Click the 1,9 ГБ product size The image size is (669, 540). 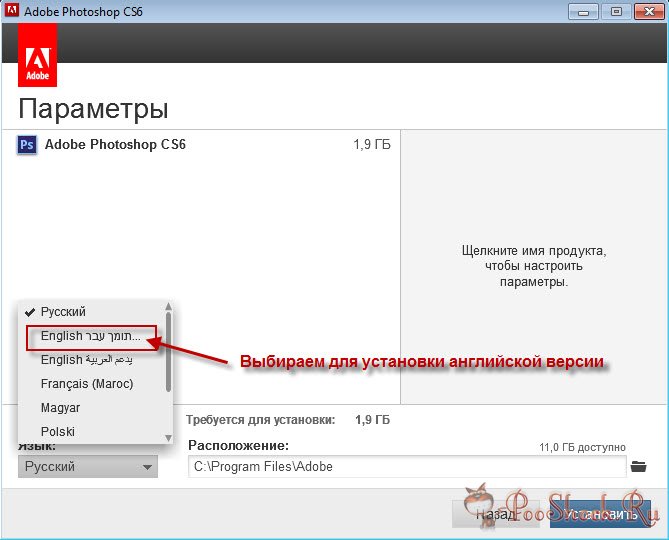(x=372, y=145)
